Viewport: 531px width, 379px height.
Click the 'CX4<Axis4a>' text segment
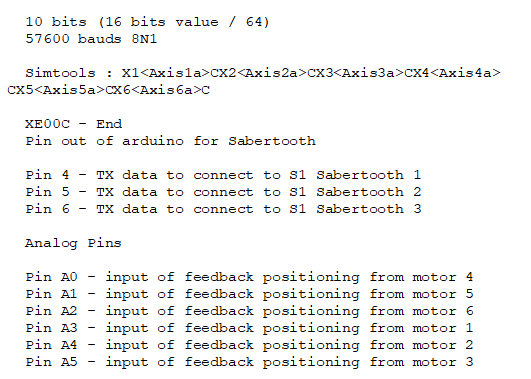pyautogui.click(x=452, y=73)
